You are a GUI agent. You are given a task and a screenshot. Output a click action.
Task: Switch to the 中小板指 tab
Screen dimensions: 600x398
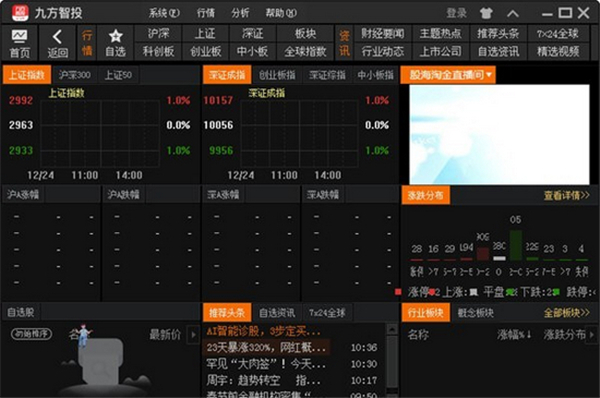tap(376, 75)
